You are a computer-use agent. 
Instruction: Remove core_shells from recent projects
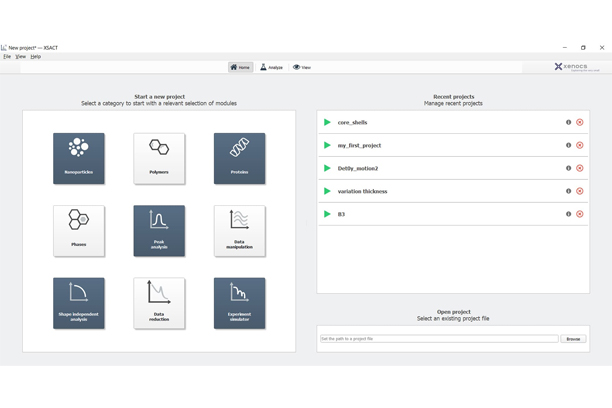click(580, 122)
